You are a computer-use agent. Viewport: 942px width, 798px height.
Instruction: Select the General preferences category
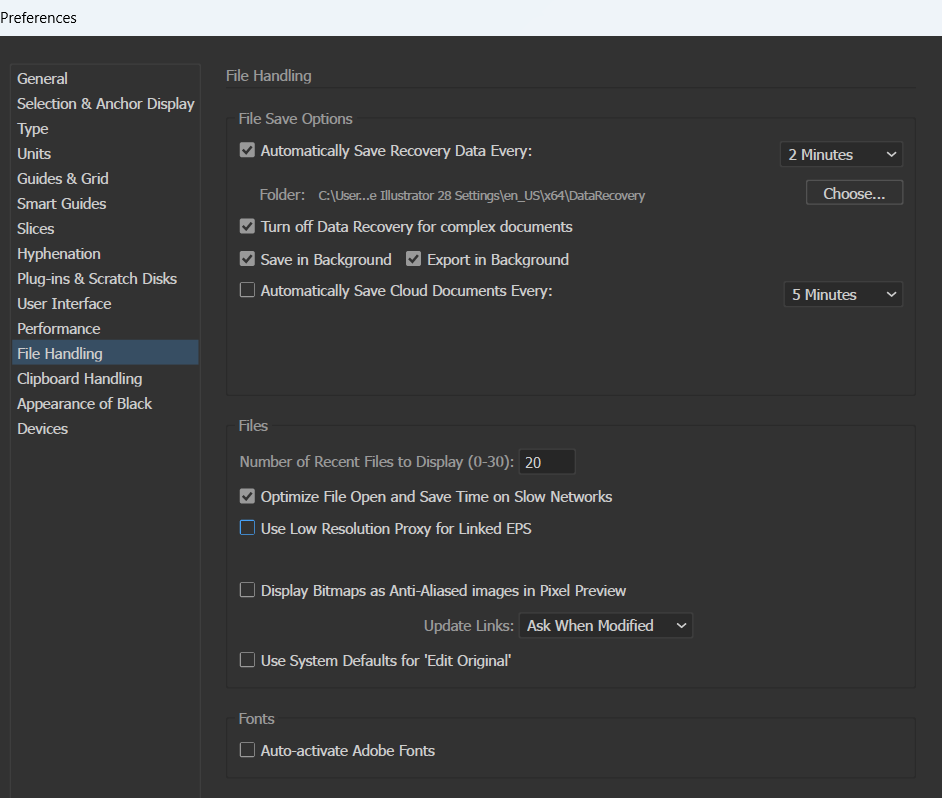pyautogui.click(x=42, y=78)
